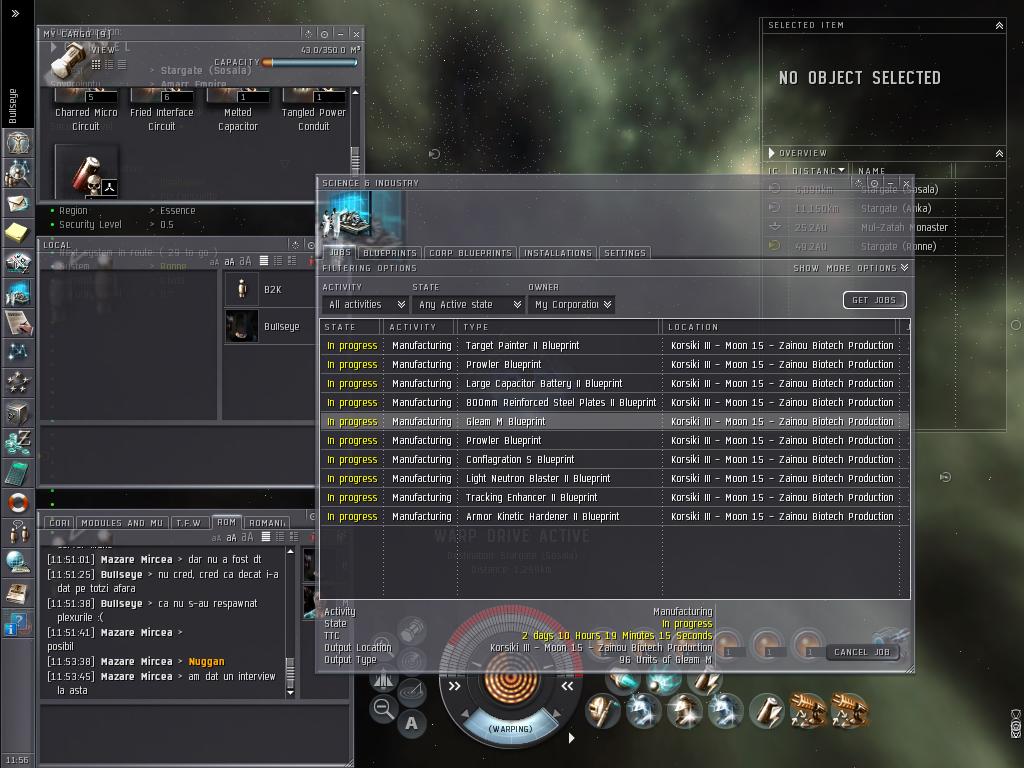Select B2K in Local member list
The height and width of the screenshot is (768, 1024).
(x=272, y=289)
